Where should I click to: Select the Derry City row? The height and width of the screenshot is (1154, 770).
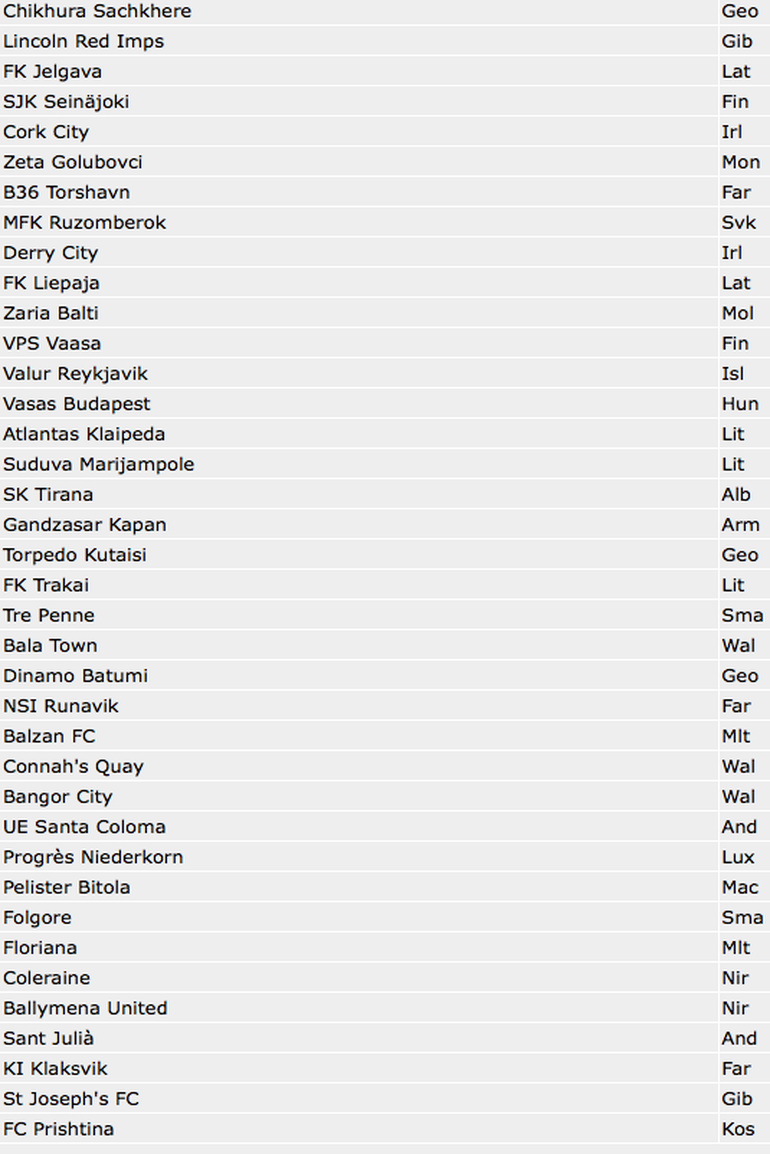tap(50, 252)
